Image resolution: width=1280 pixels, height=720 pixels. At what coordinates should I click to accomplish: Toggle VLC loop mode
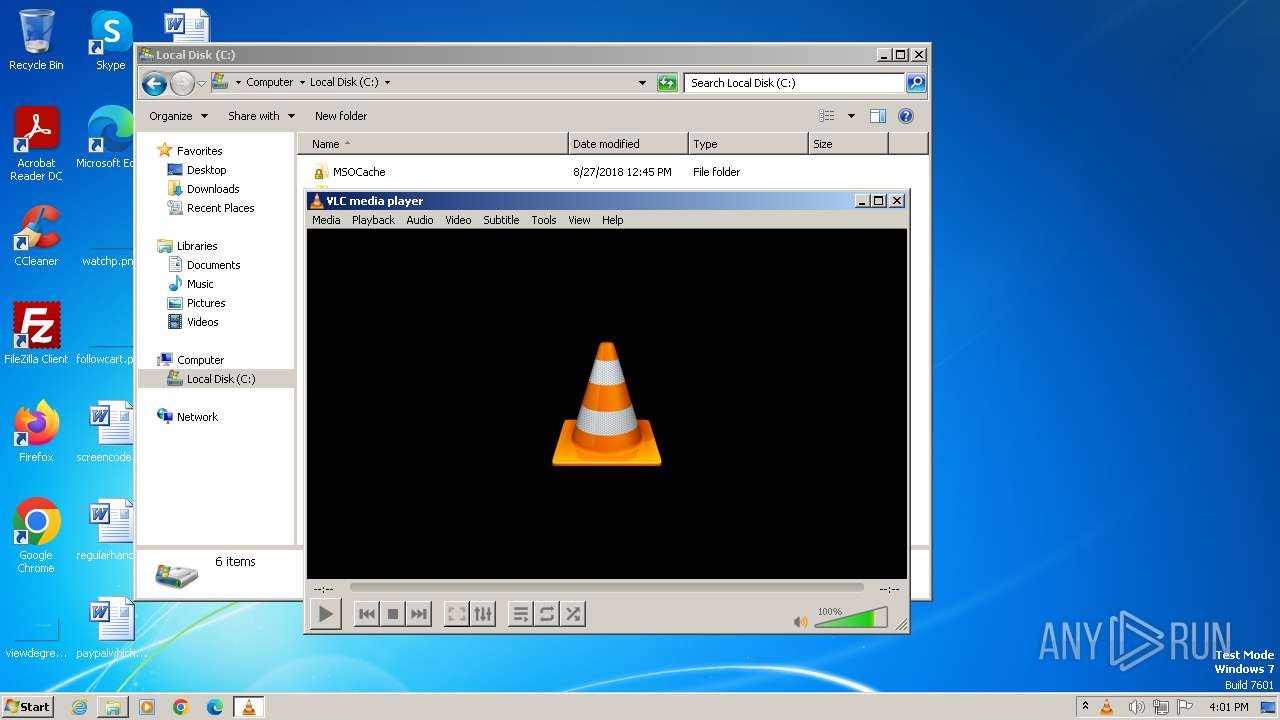click(547, 614)
